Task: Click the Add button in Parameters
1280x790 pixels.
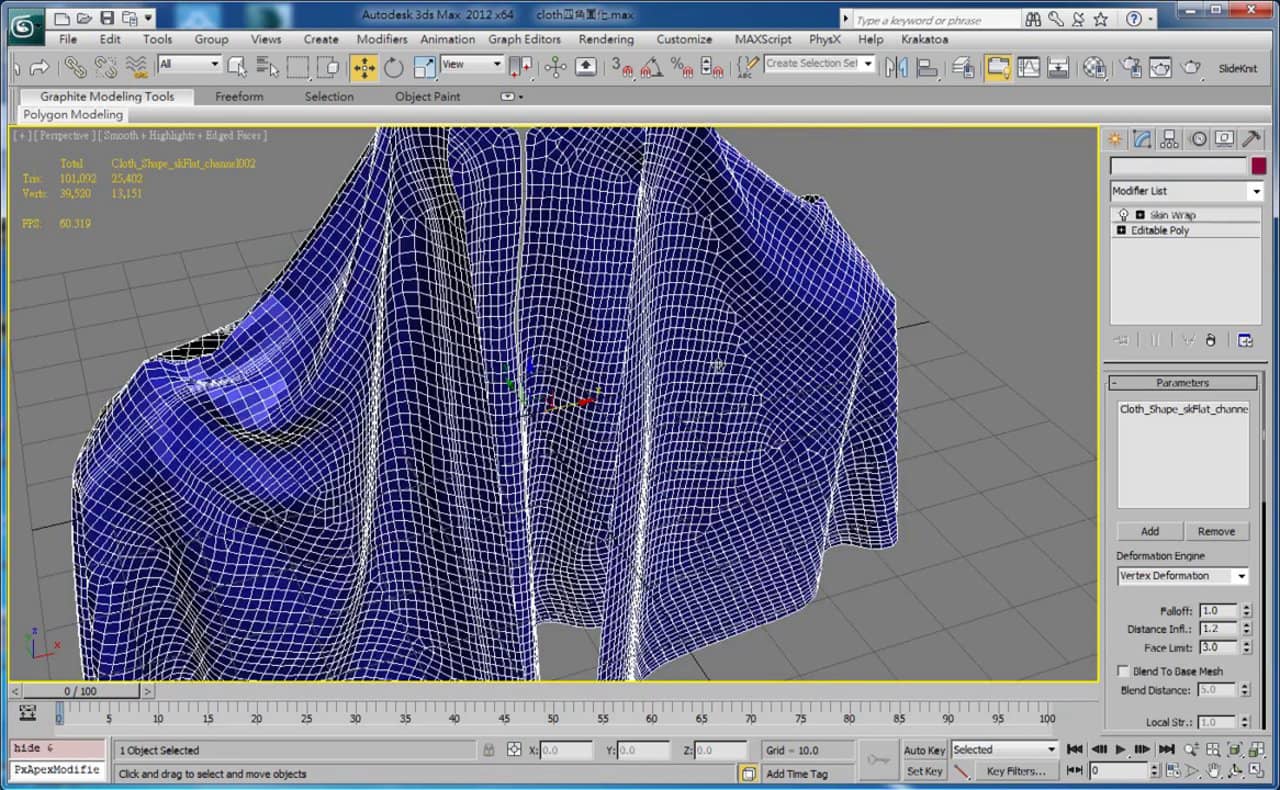Action: coord(1150,531)
